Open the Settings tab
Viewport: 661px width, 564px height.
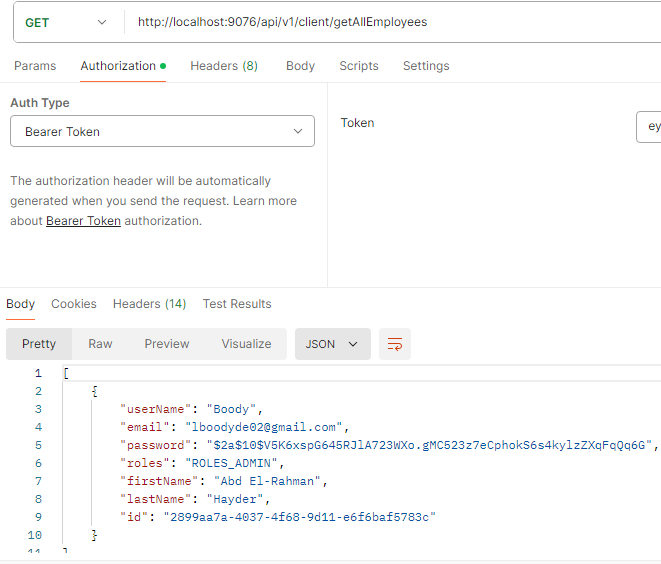tap(426, 66)
